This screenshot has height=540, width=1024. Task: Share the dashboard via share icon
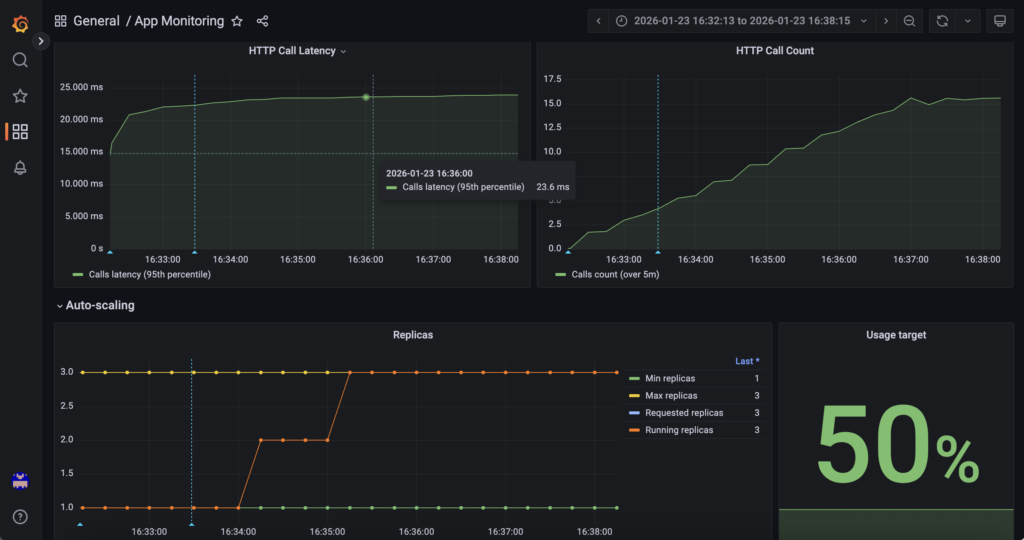point(262,21)
